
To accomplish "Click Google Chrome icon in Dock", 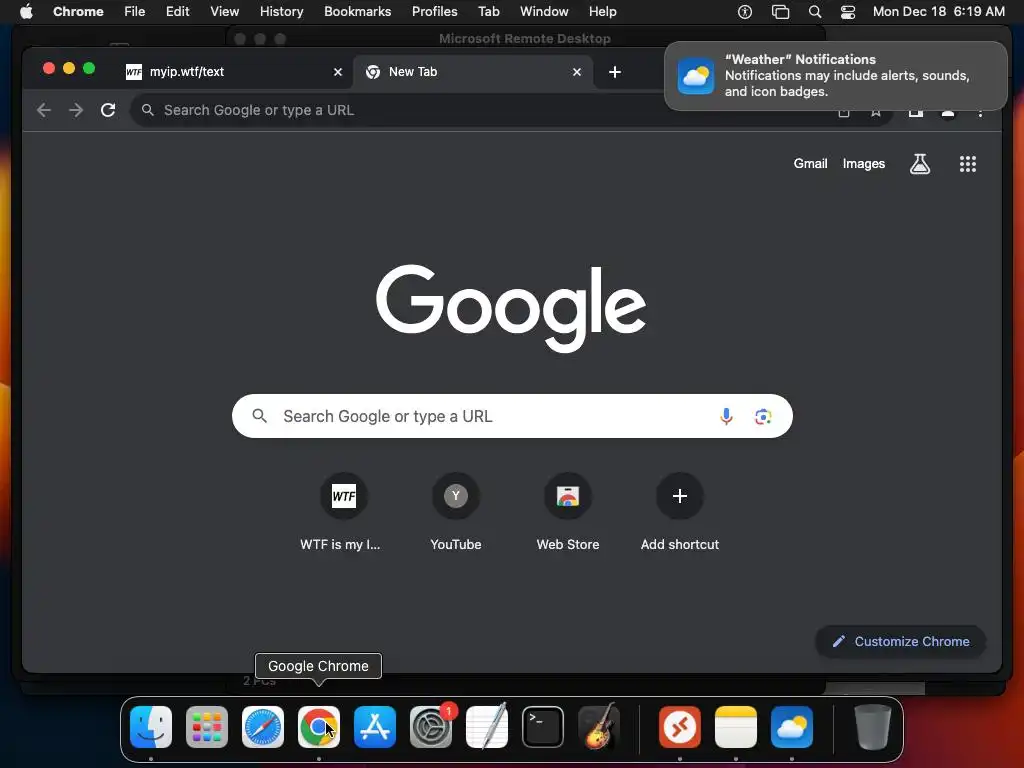I will click(x=319, y=727).
